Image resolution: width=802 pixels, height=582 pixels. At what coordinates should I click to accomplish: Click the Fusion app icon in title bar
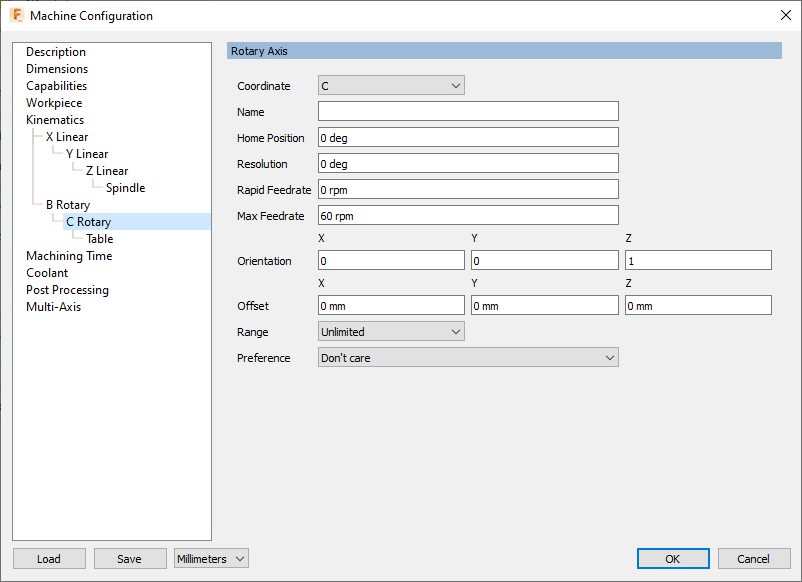(x=16, y=15)
